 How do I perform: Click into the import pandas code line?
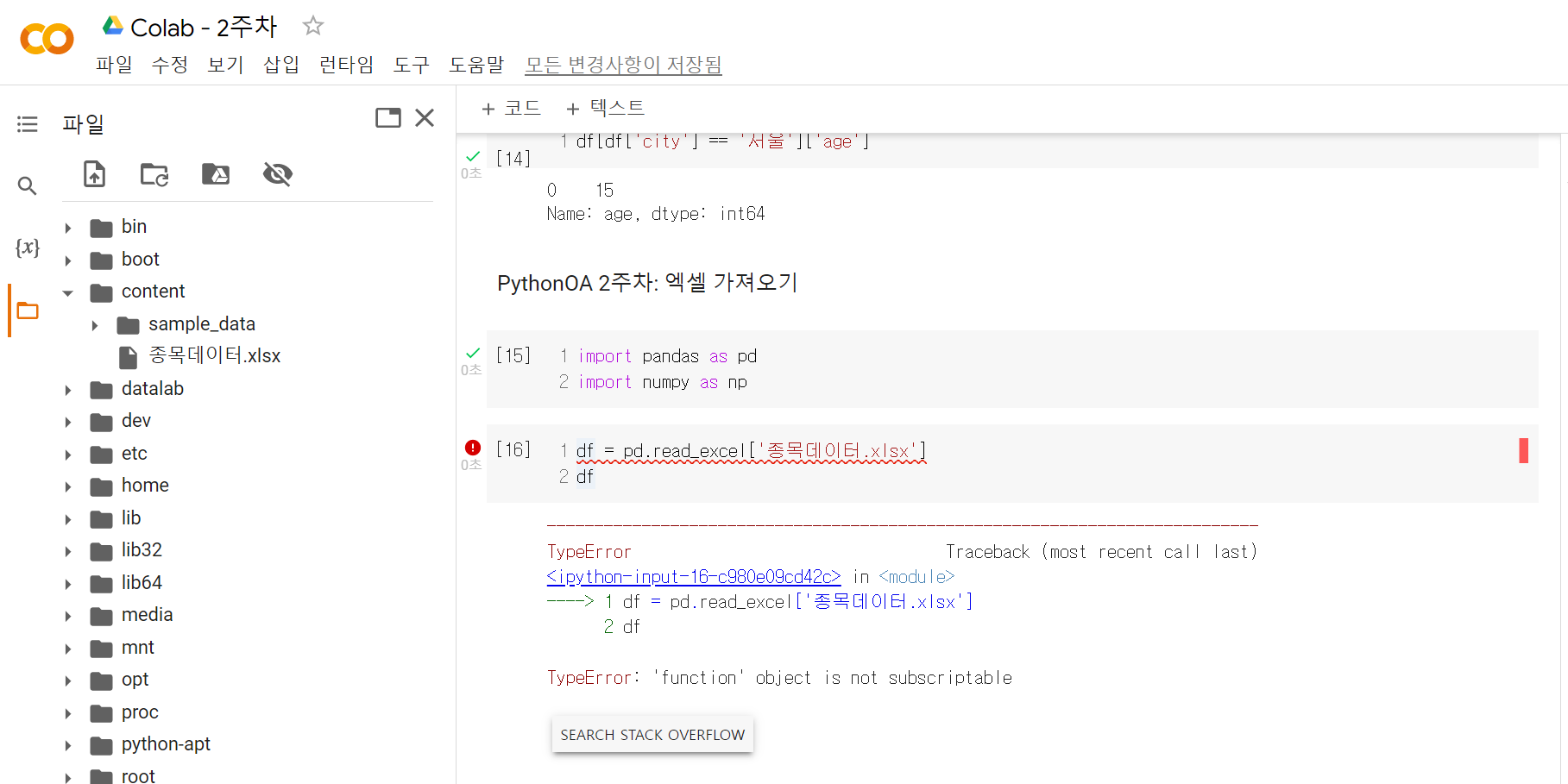(x=667, y=356)
